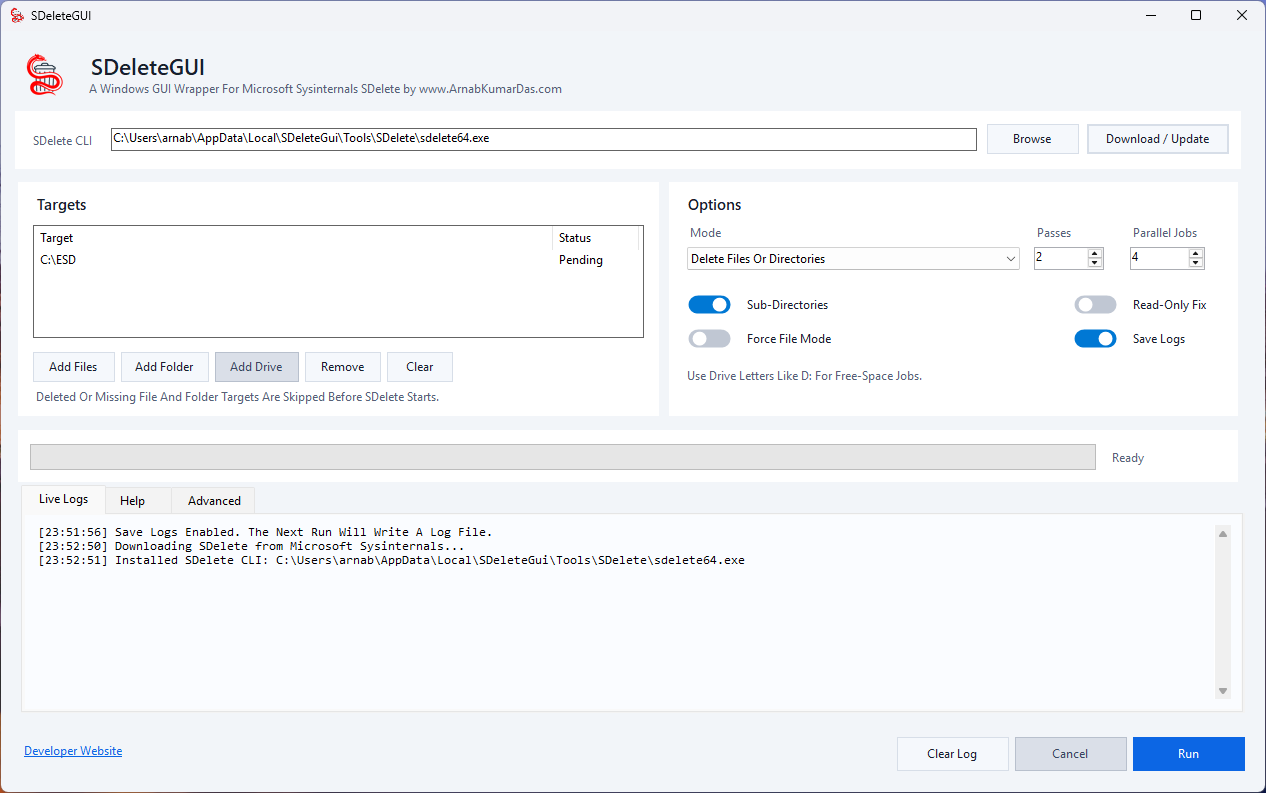Open the Advanced tab

[x=214, y=500]
